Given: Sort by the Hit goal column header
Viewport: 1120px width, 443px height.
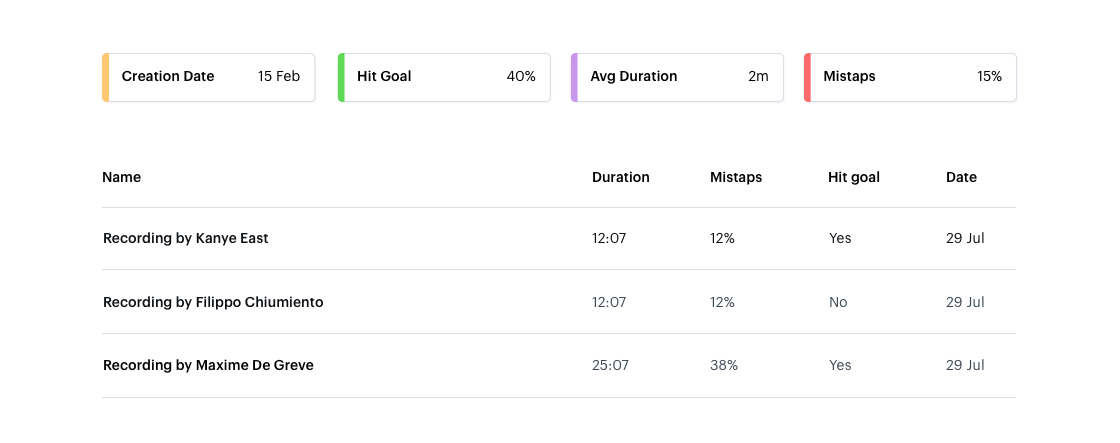Looking at the screenshot, I should click(x=854, y=177).
